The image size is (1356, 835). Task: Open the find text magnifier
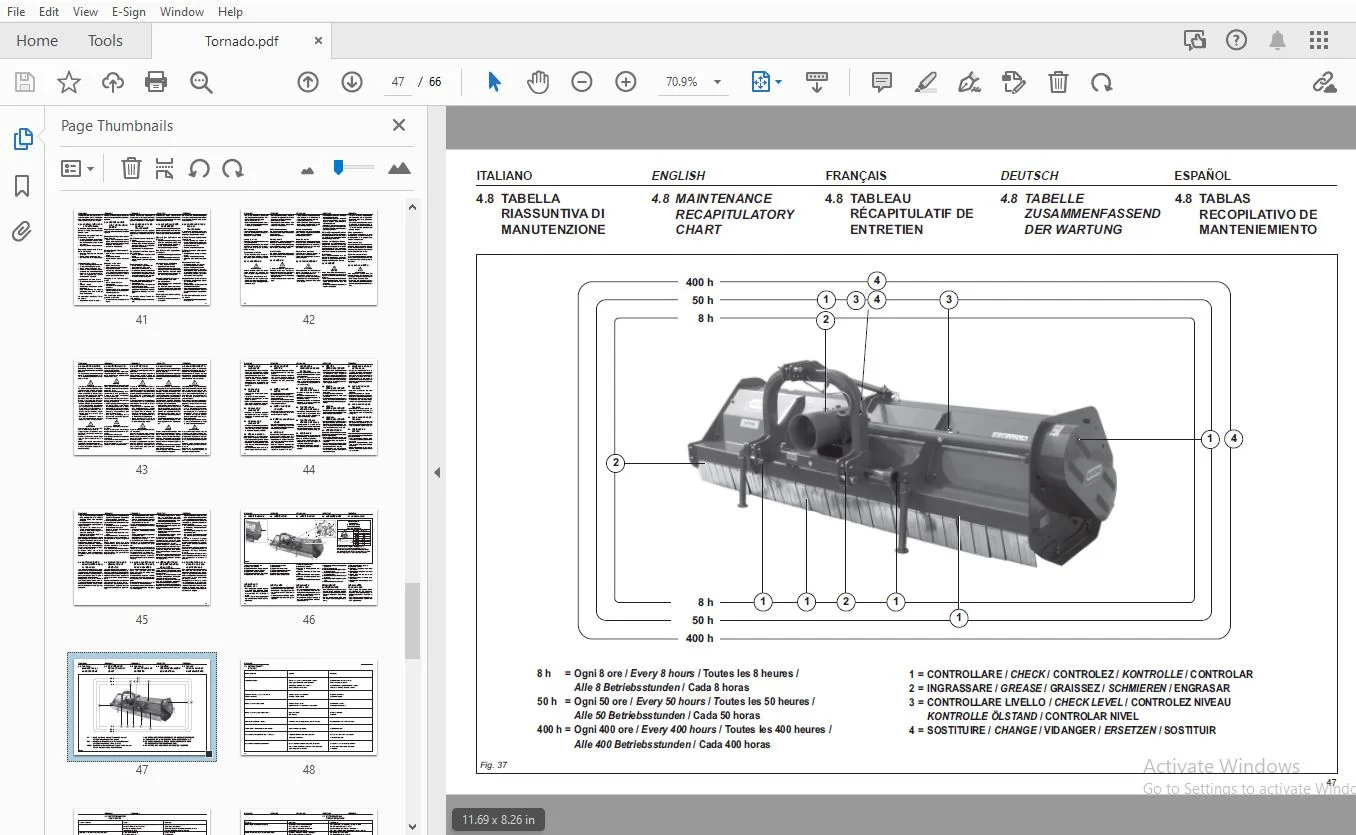pos(201,82)
